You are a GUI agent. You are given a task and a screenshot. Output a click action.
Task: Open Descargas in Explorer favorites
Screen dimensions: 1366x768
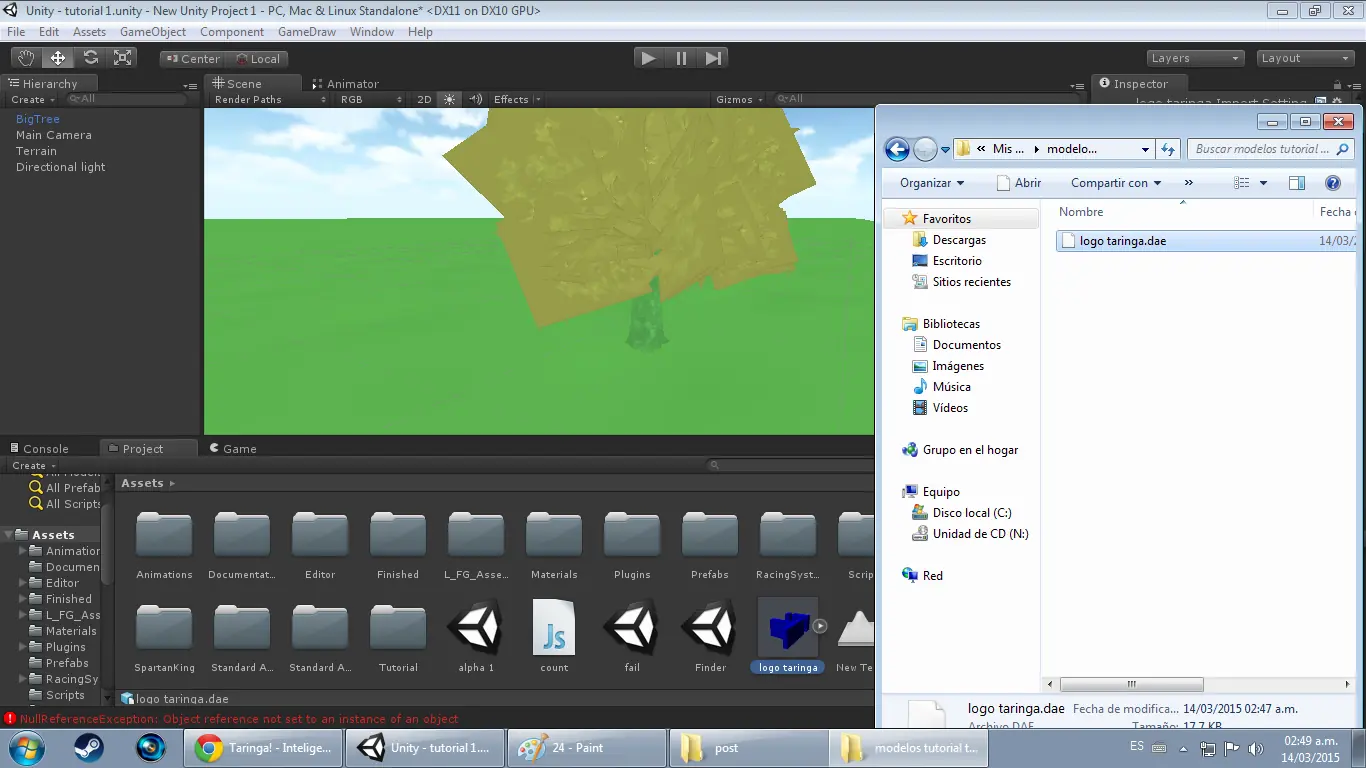(x=949, y=240)
